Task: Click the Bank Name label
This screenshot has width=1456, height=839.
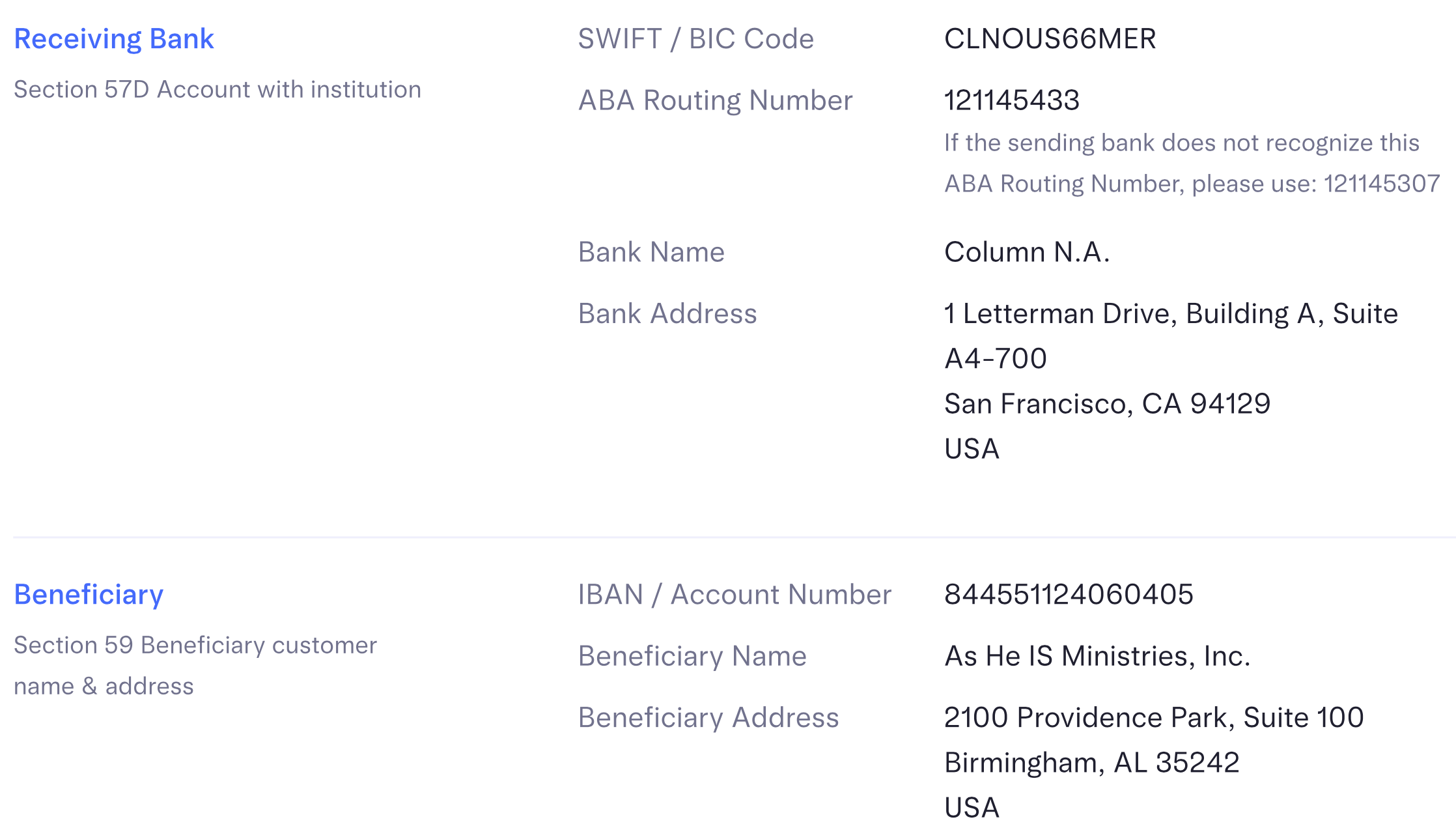Action: pyautogui.click(x=651, y=252)
